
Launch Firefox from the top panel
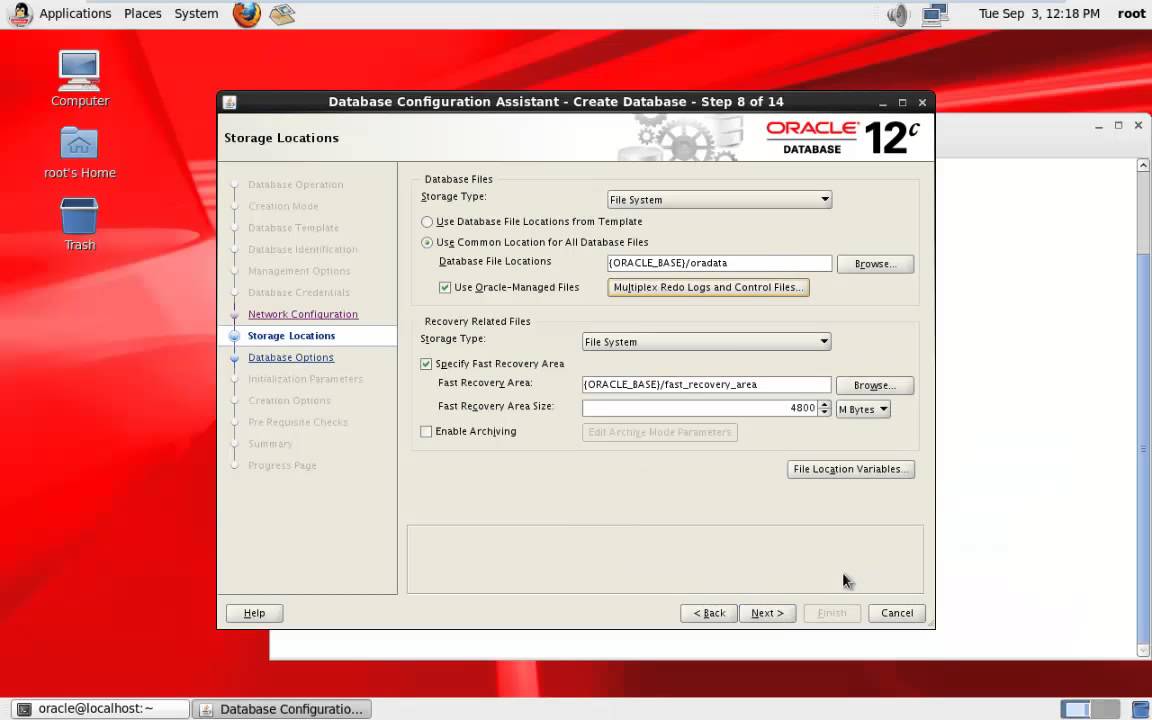coord(246,14)
